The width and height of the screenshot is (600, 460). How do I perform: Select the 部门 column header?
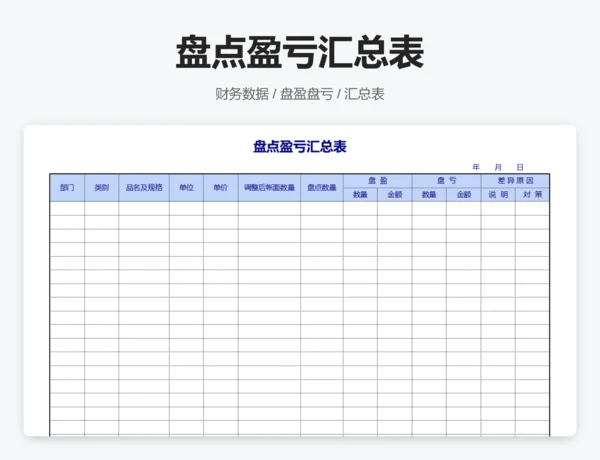(x=67, y=188)
